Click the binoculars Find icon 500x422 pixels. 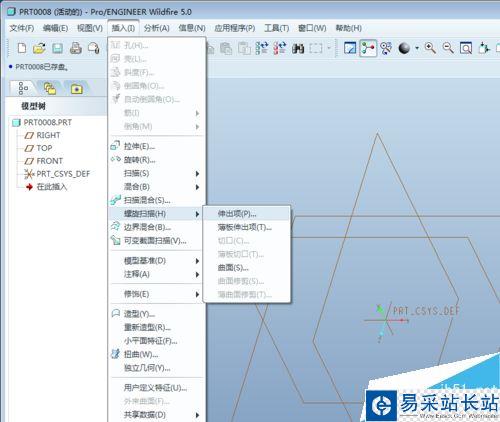coord(298,49)
